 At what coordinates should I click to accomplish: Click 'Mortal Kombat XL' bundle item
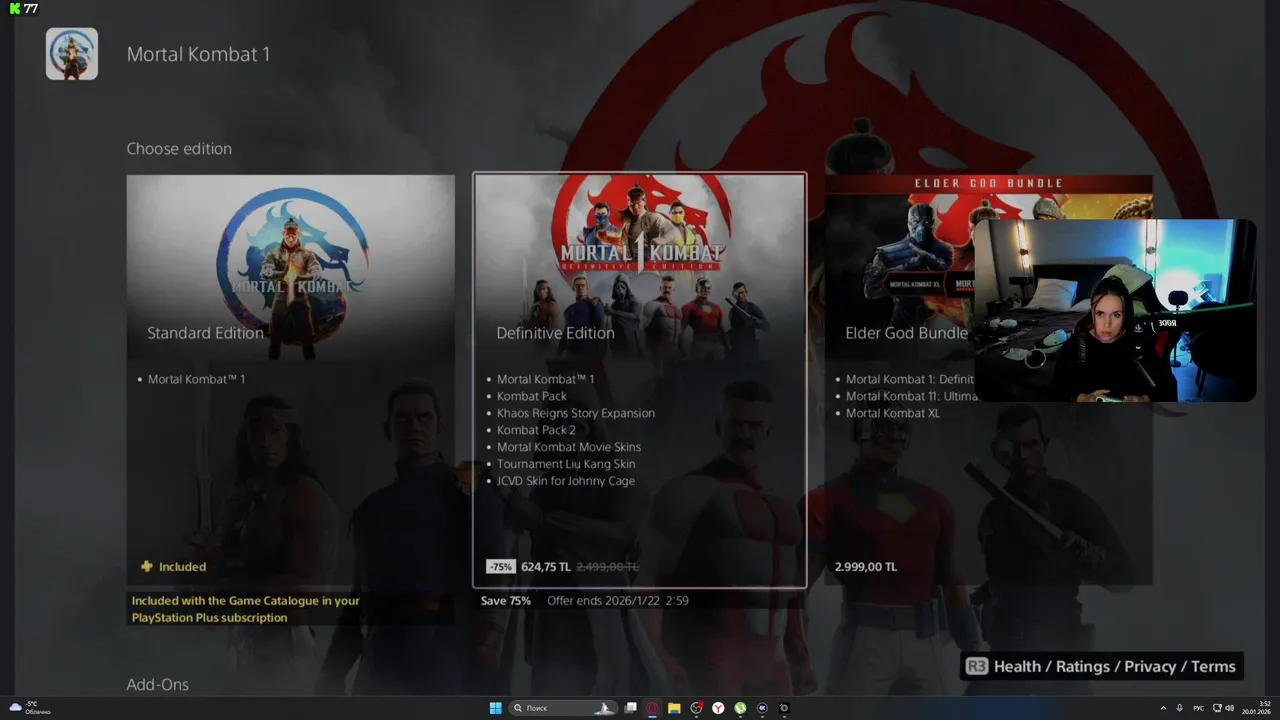(x=893, y=413)
